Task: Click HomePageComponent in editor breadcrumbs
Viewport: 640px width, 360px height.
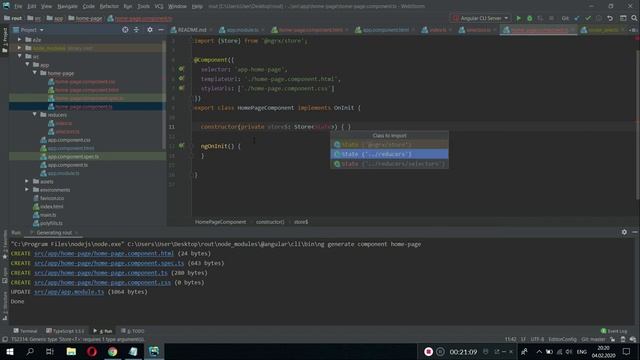Action: click(220, 222)
